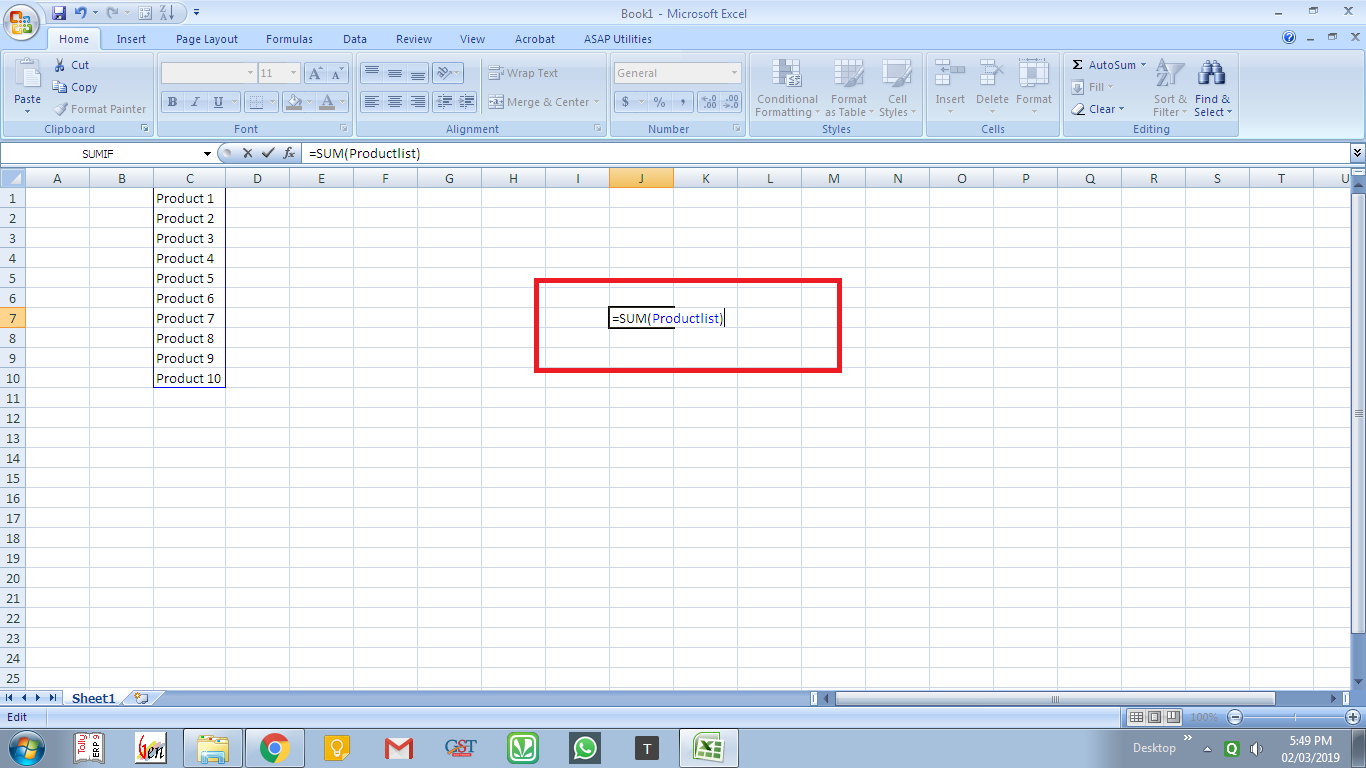Click inside the formula bar

(x=600, y=153)
